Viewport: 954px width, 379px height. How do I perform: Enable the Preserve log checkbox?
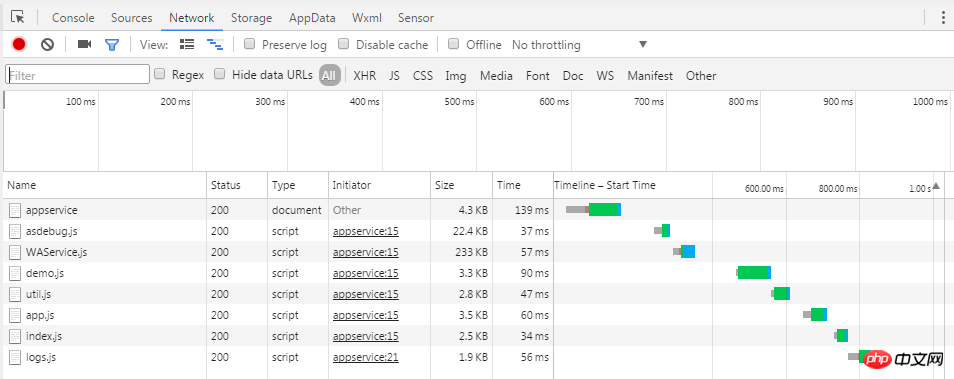(249, 44)
